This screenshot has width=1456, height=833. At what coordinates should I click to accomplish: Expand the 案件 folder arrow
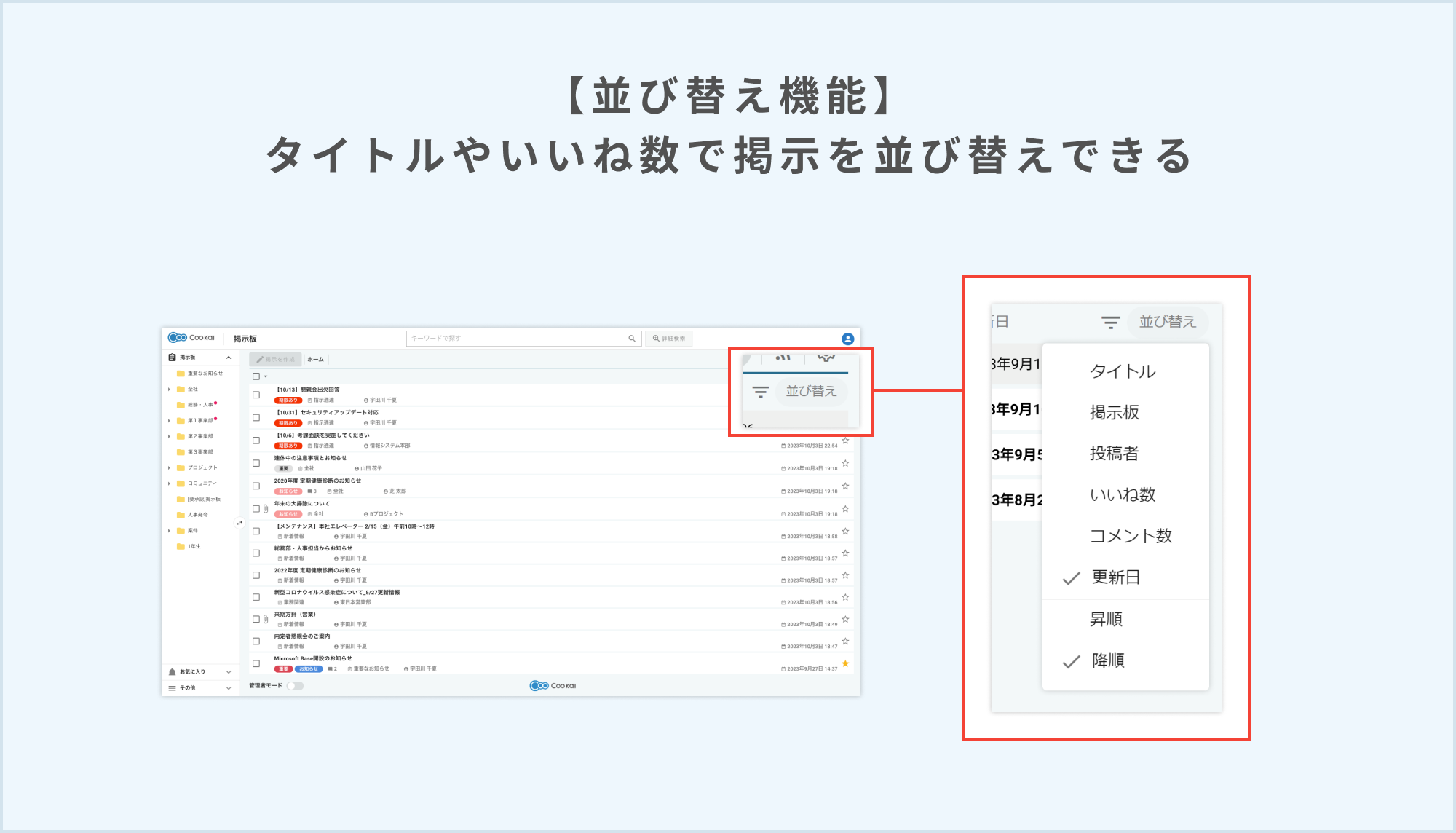[170, 531]
